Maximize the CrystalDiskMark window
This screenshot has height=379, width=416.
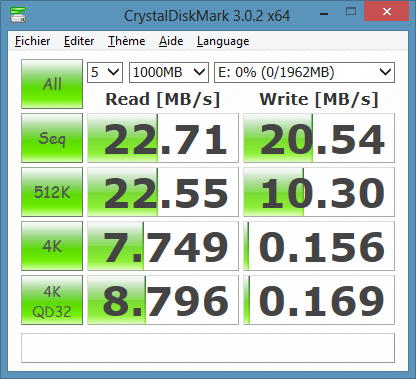[351, 12]
